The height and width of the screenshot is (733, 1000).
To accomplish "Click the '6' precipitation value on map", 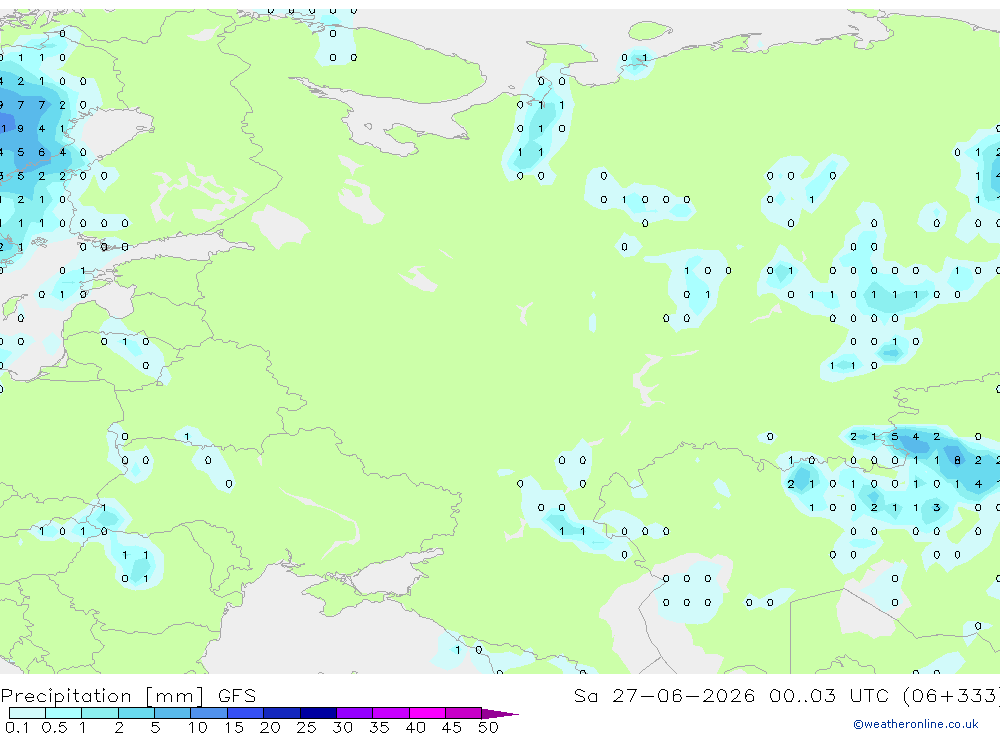I will click(x=41, y=152).
